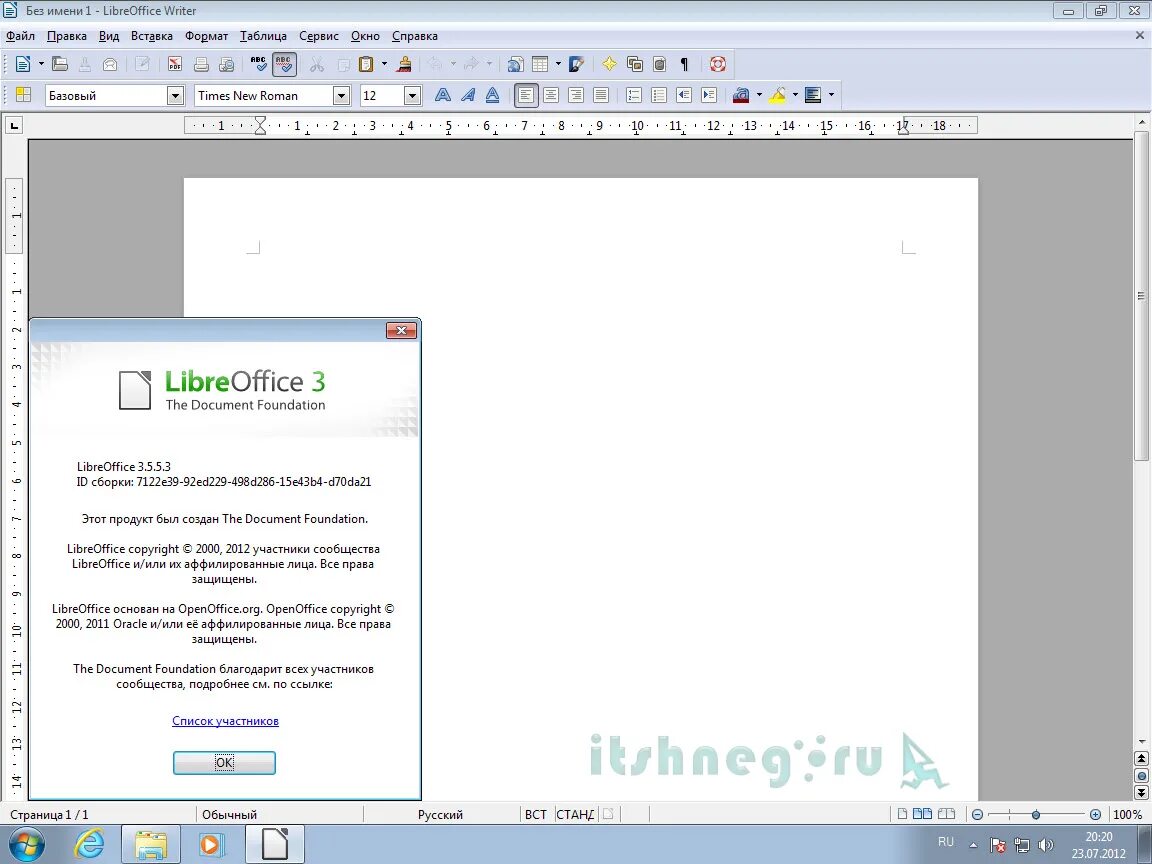Open the Styles and Formatting window icon
Image resolution: width=1152 pixels, height=864 pixels.
[x=23, y=95]
